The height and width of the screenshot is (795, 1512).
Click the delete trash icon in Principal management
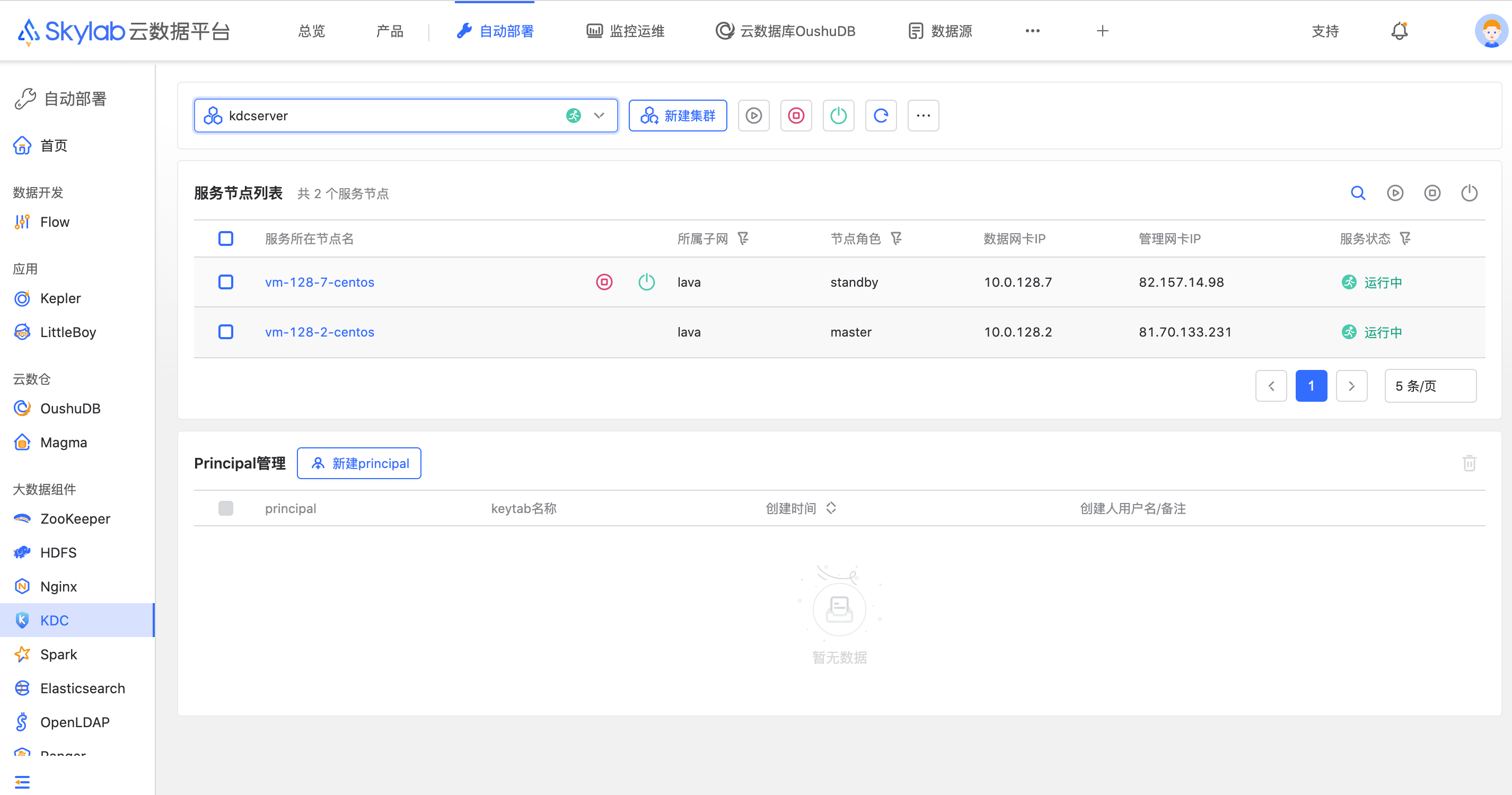pos(1469,463)
